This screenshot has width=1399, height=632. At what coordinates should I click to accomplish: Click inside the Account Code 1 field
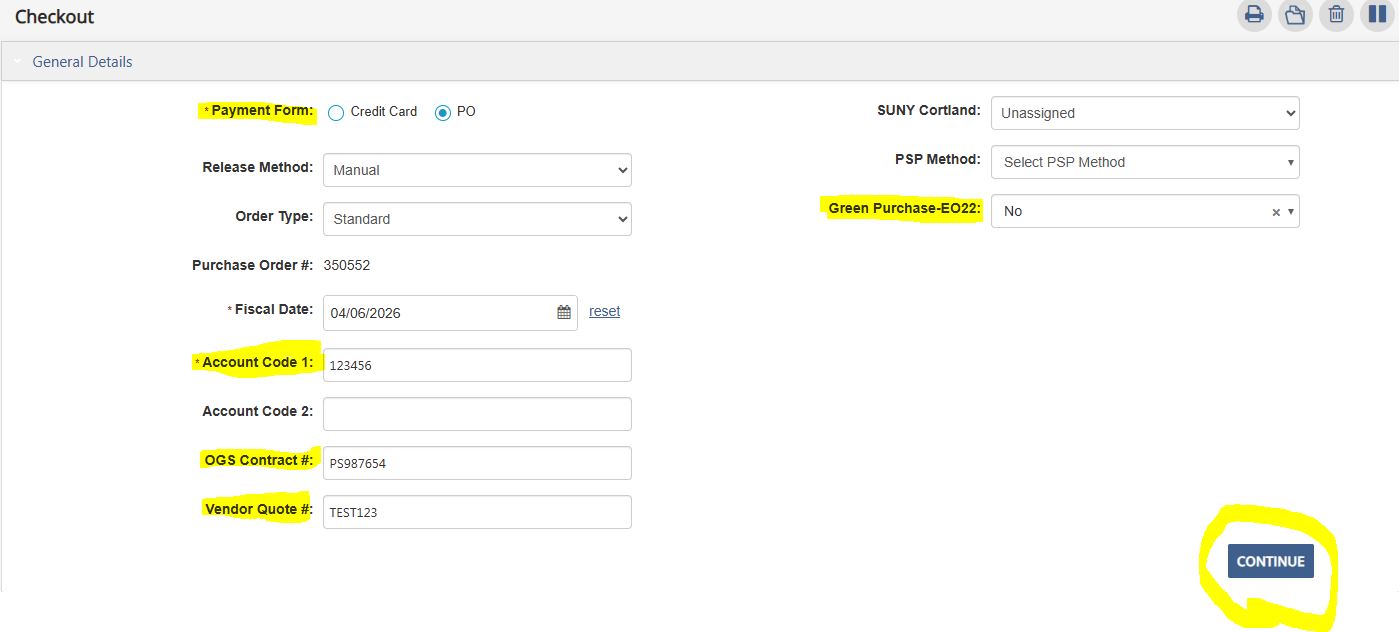click(x=477, y=364)
